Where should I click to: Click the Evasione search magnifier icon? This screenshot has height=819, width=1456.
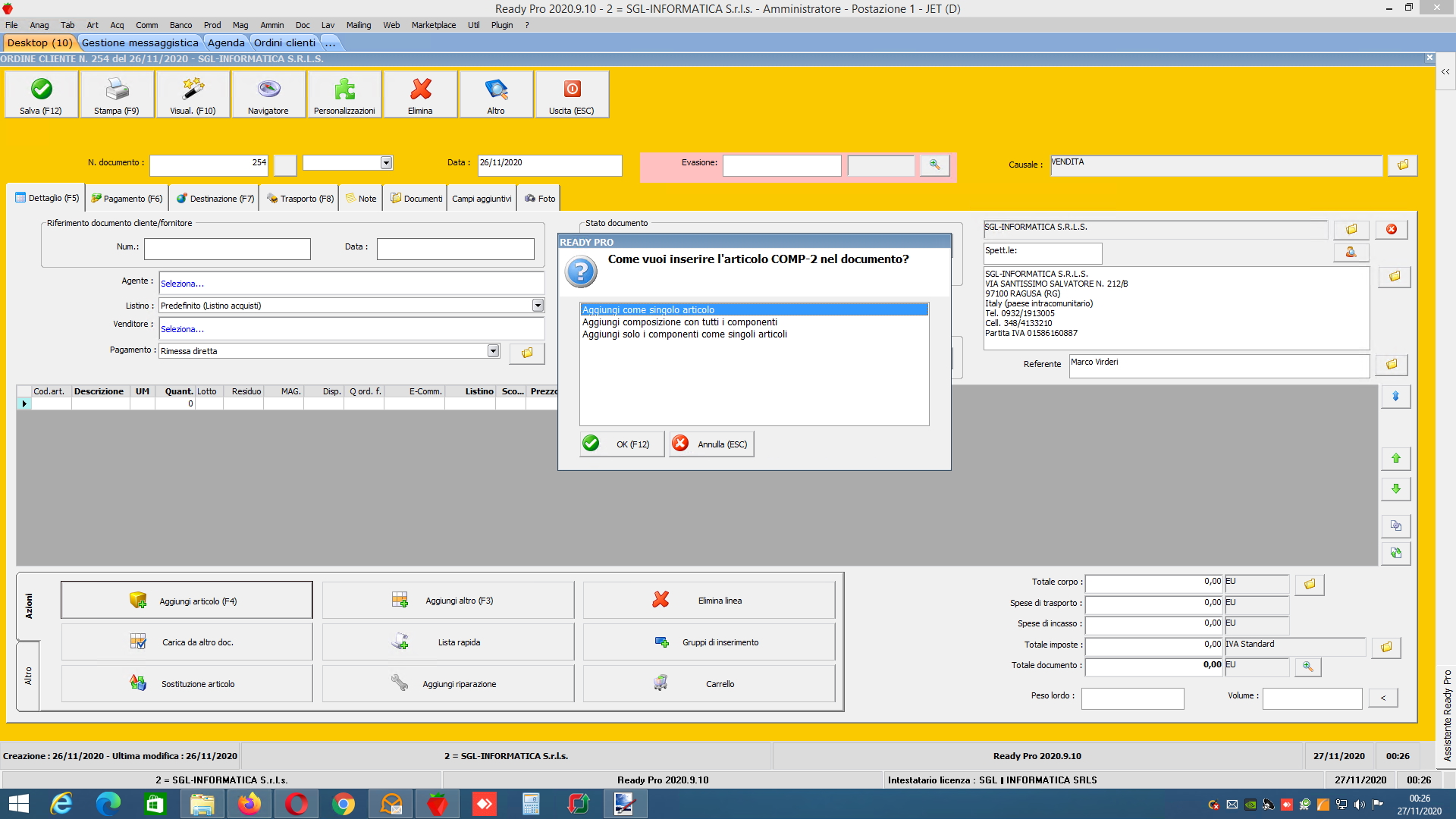934,165
